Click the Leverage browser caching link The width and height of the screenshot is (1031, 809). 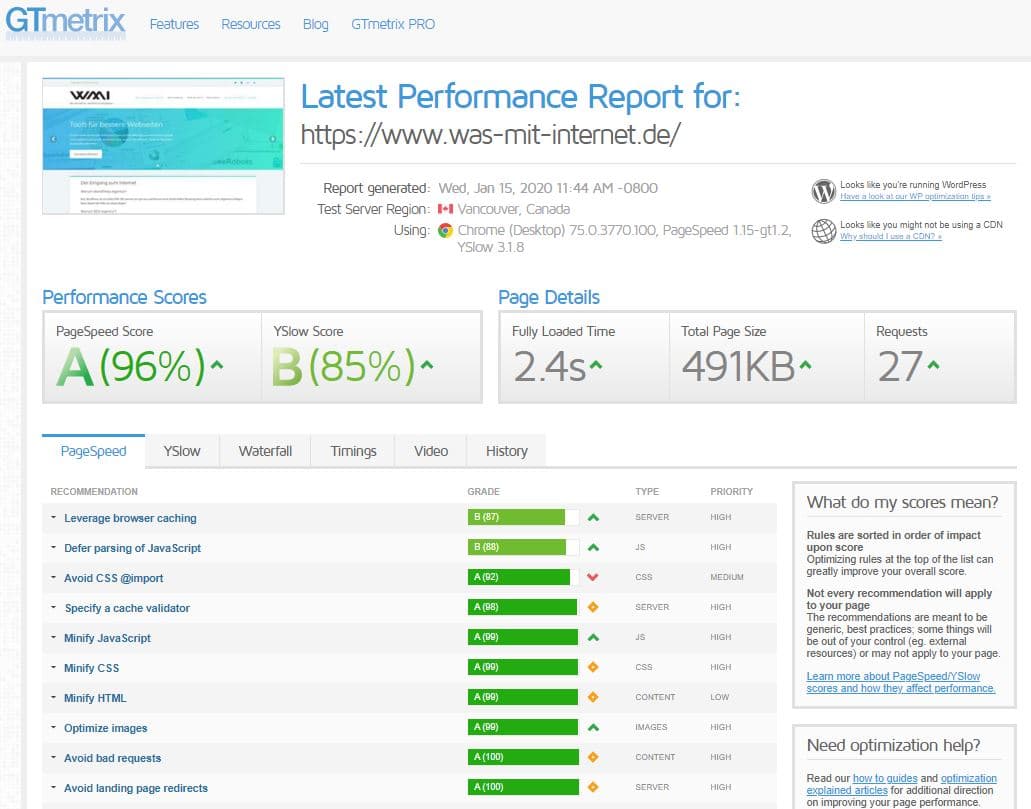[x=130, y=518]
